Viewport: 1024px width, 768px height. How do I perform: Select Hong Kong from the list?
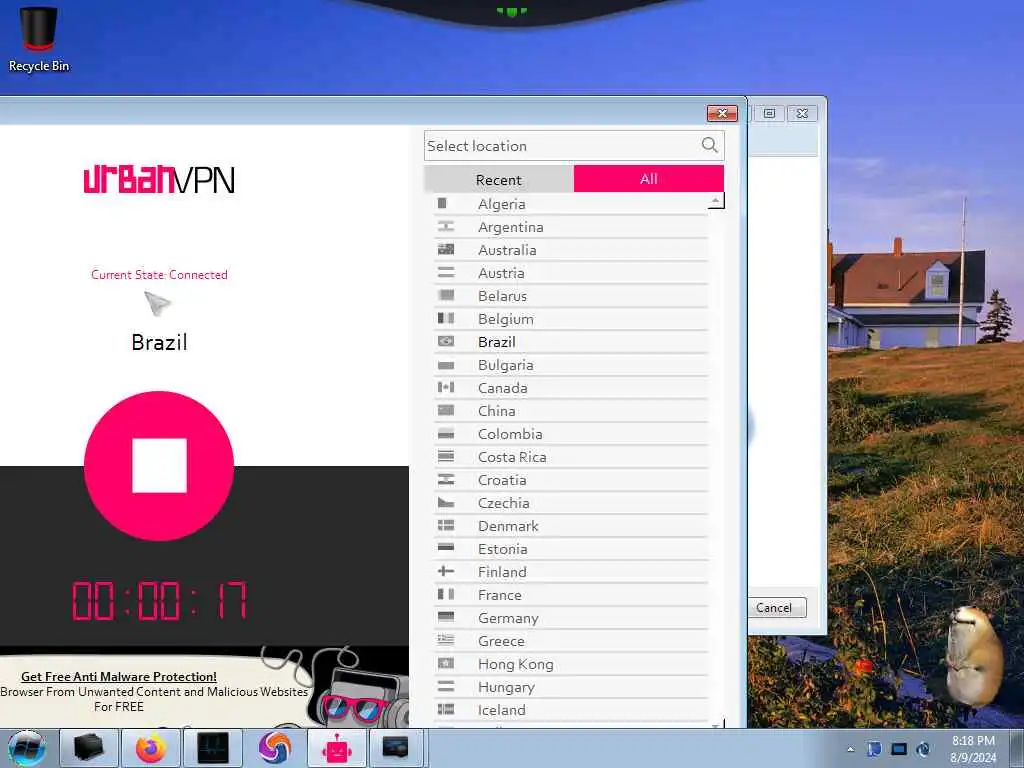tap(571, 664)
